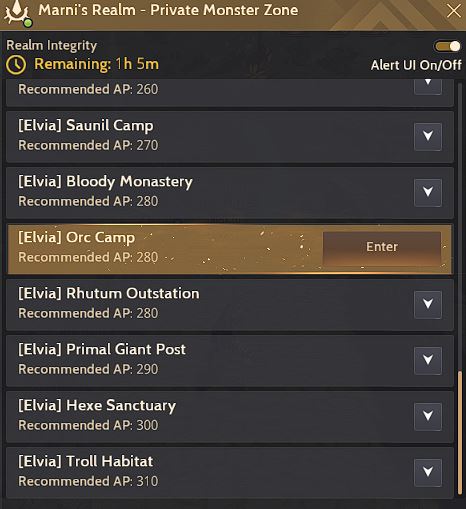Screen dimensions: 466x509
Task: Expand the Saunil Camp entry arrow
Action: [x=428, y=136]
